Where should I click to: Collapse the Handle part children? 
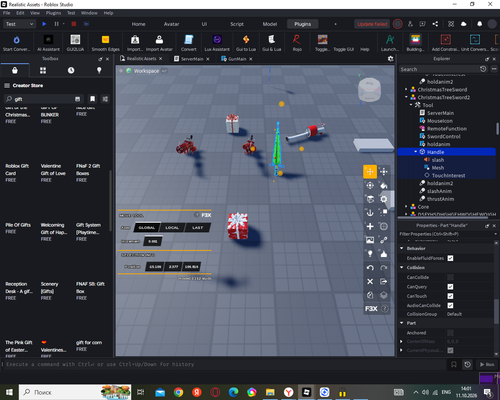[x=415, y=152]
